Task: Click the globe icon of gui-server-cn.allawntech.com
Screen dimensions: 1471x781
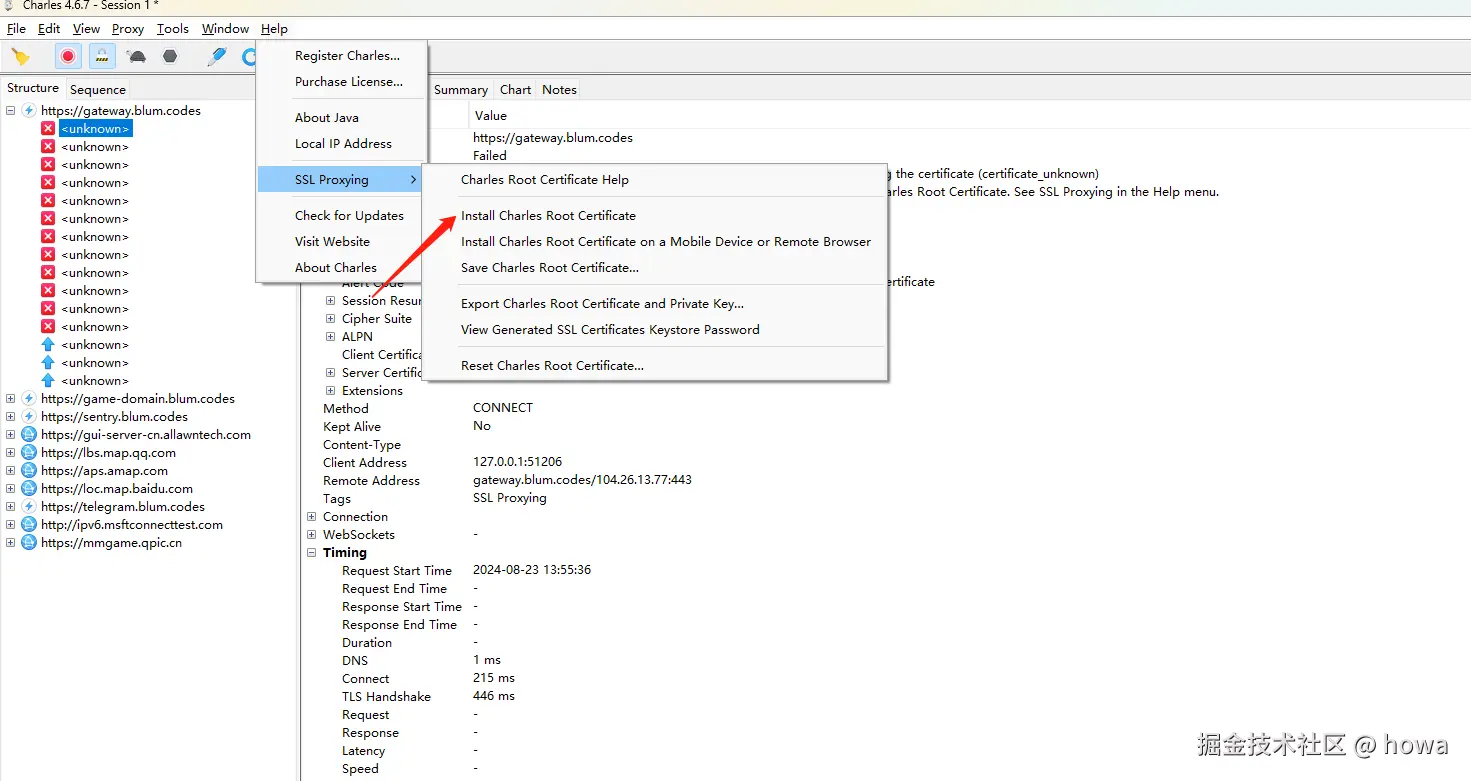Action: (29, 434)
